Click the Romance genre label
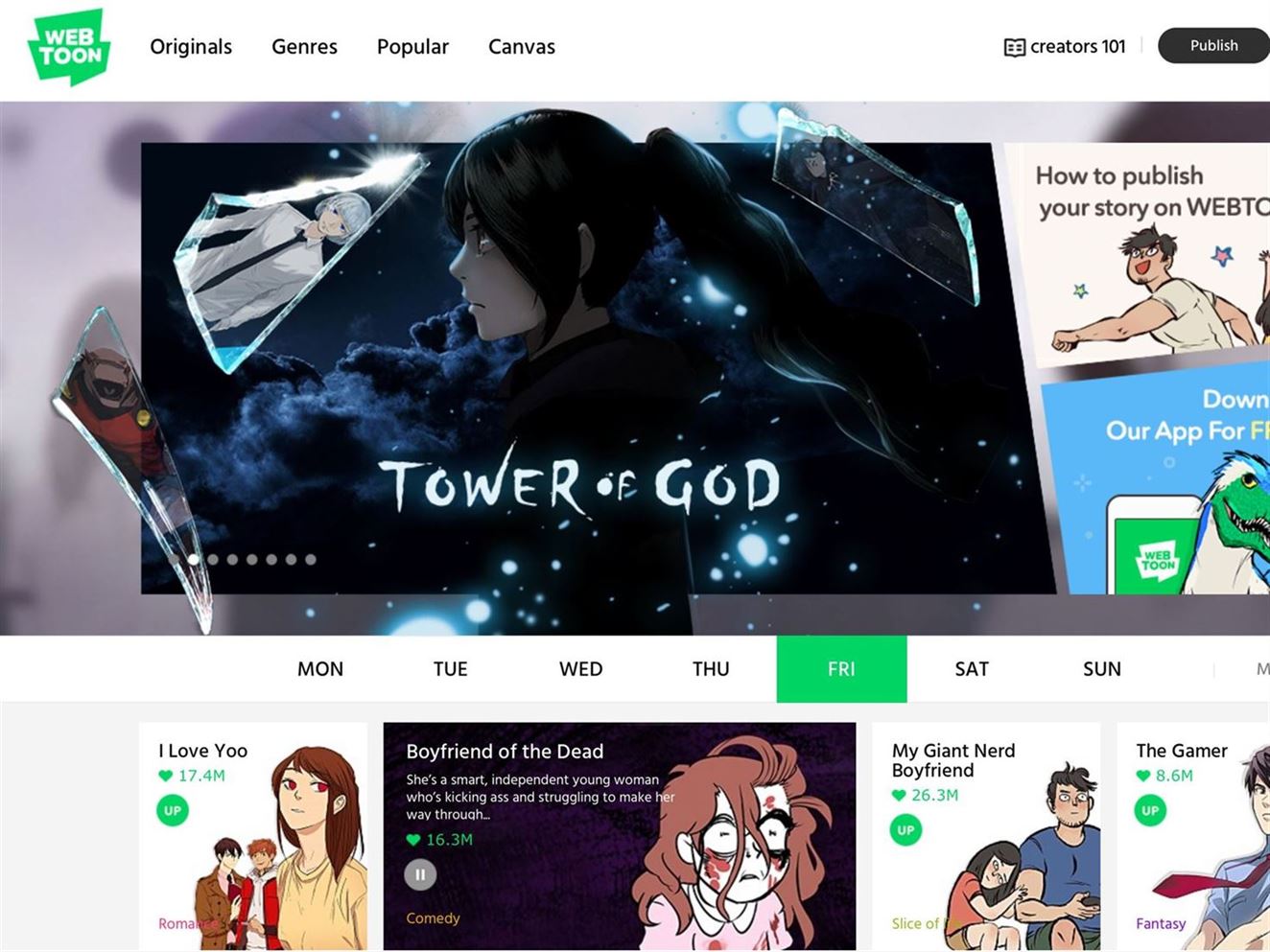The height and width of the screenshot is (952, 1270). coord(189,924)
